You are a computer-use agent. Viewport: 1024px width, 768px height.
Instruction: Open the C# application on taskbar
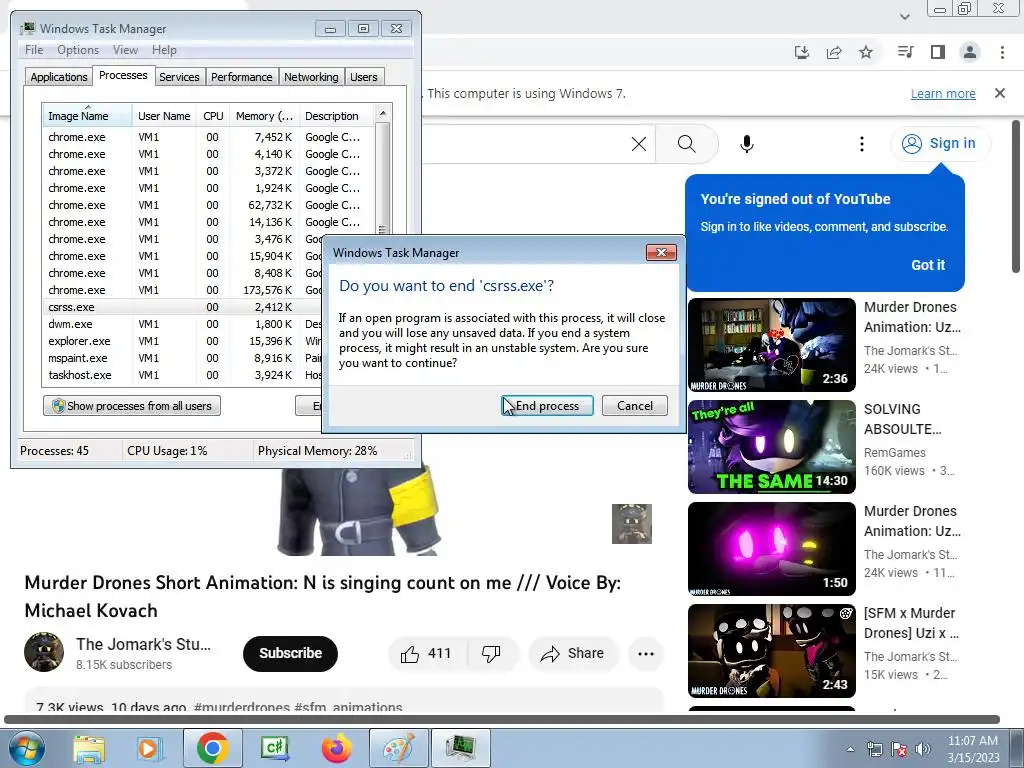[274, 748]
